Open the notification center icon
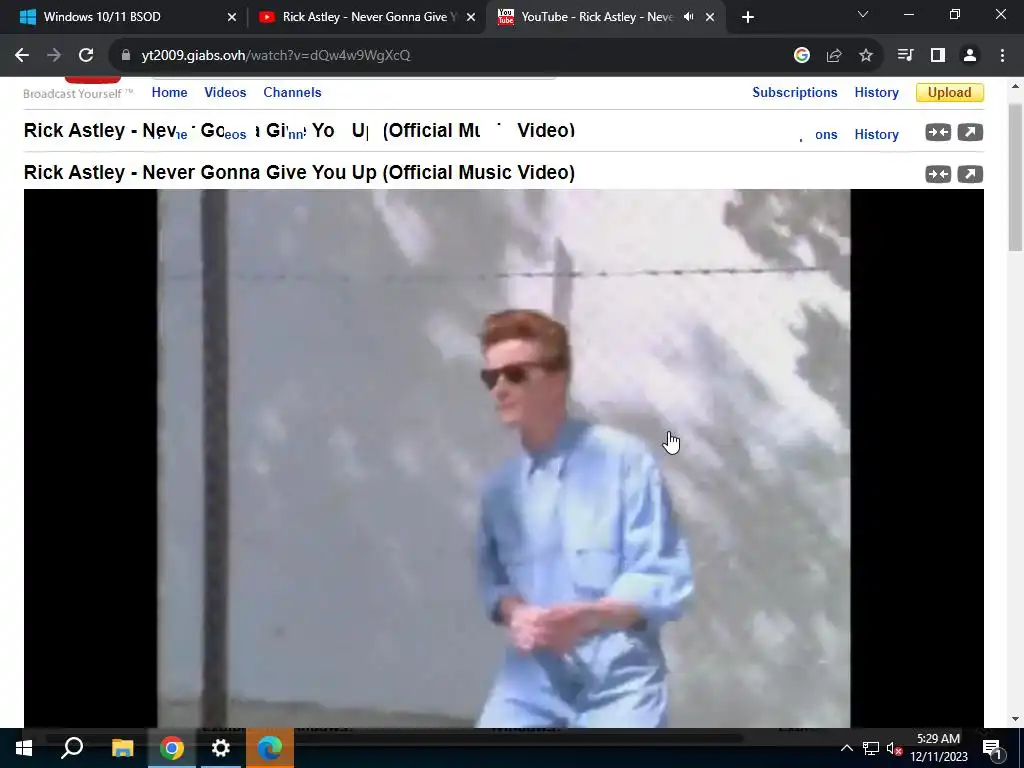This screenshot has width=1024, height=768. coord(992,748)
